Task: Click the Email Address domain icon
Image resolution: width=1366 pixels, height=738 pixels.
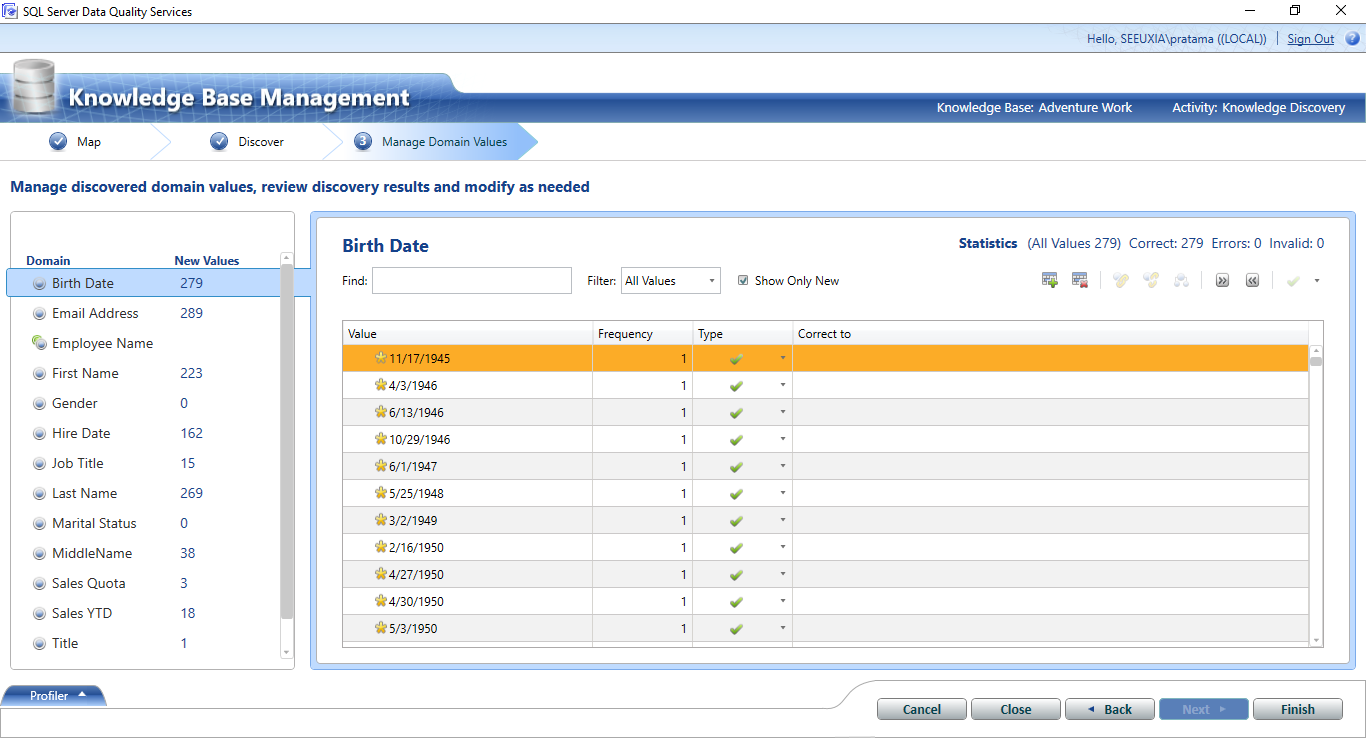Action: (39, 313)
